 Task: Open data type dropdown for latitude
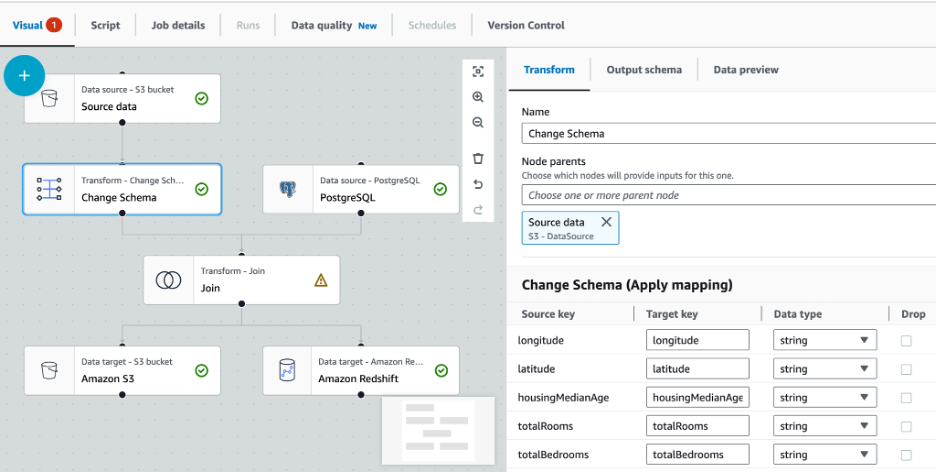[825, 369]
